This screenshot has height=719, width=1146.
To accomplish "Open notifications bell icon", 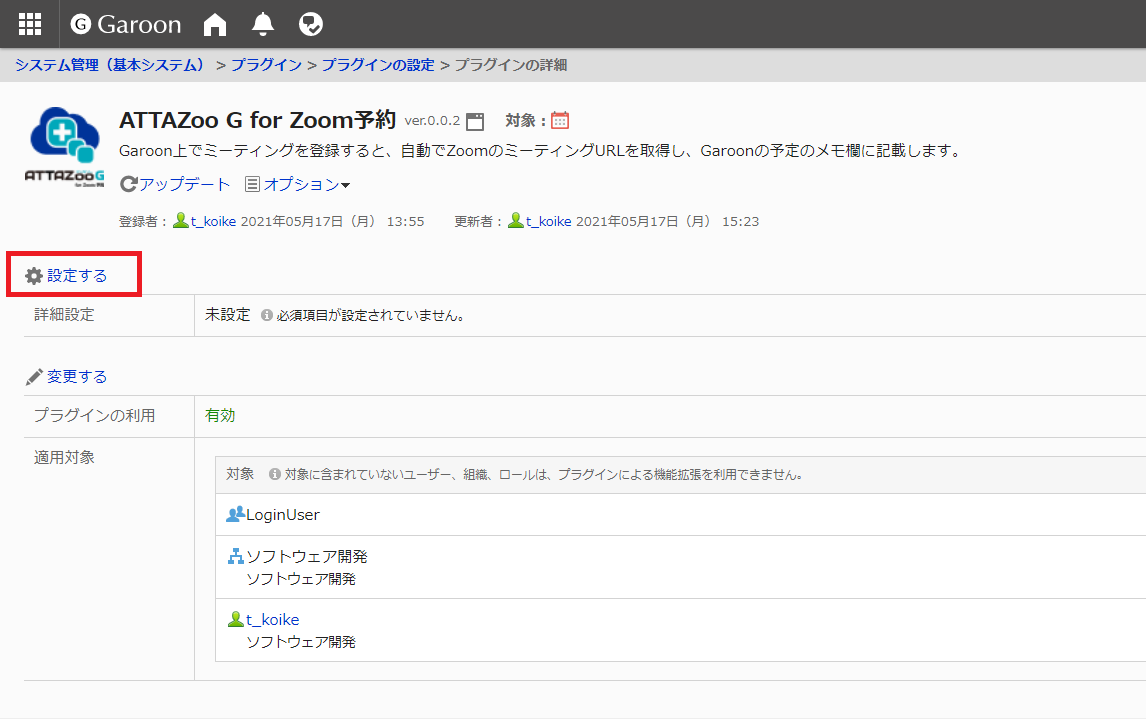I will pos(263,24).
